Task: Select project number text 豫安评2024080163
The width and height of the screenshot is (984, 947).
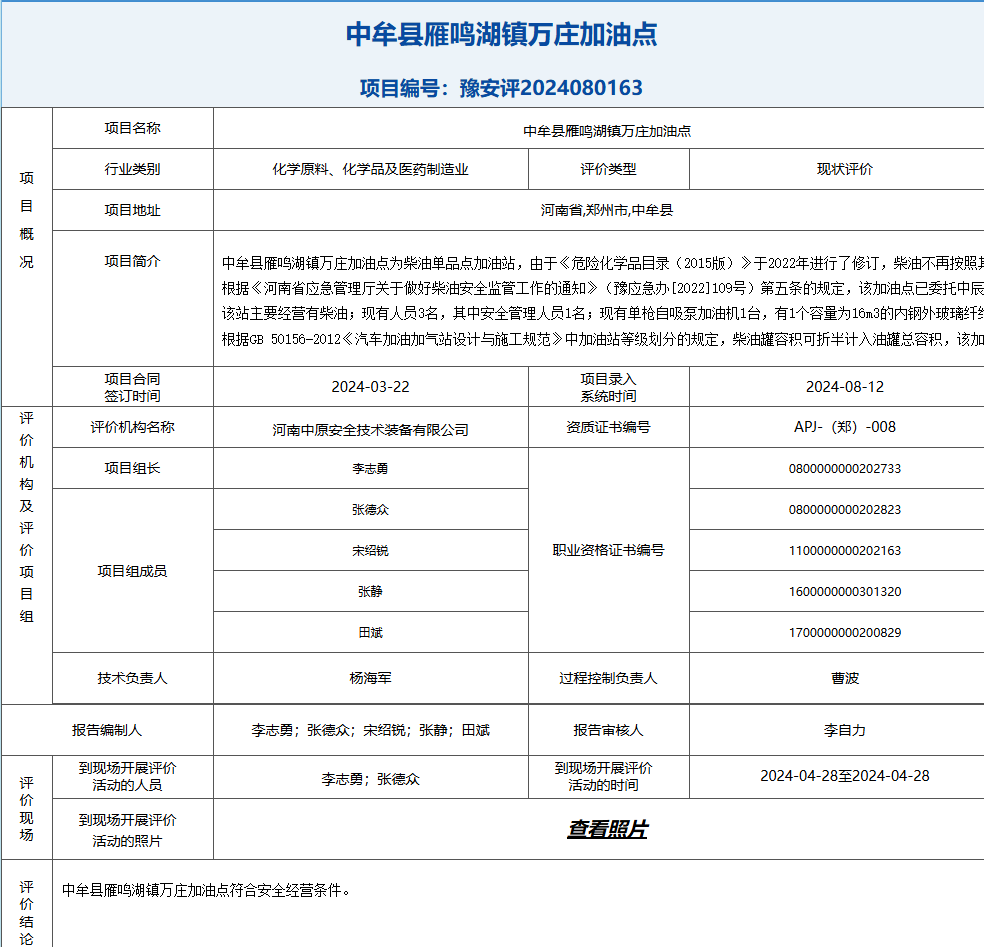Action: coord(551,88)
